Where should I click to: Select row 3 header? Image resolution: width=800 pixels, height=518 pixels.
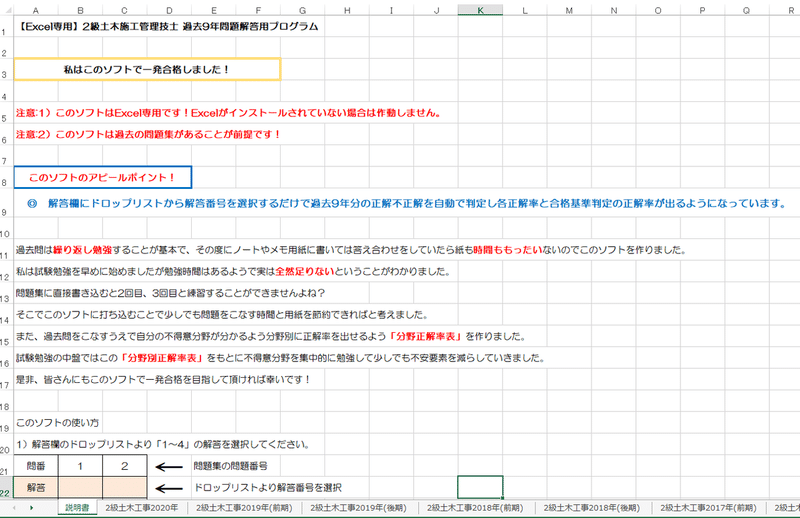point(6,69)
